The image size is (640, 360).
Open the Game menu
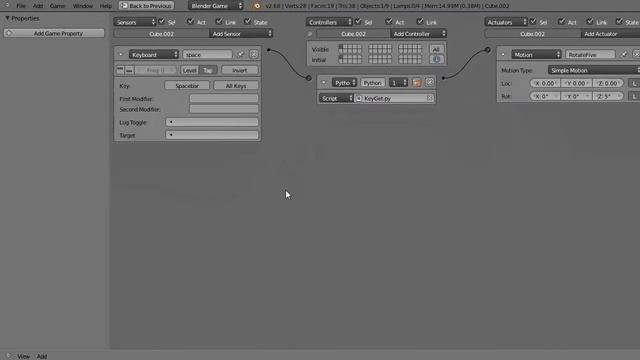(x=57, y=6)
